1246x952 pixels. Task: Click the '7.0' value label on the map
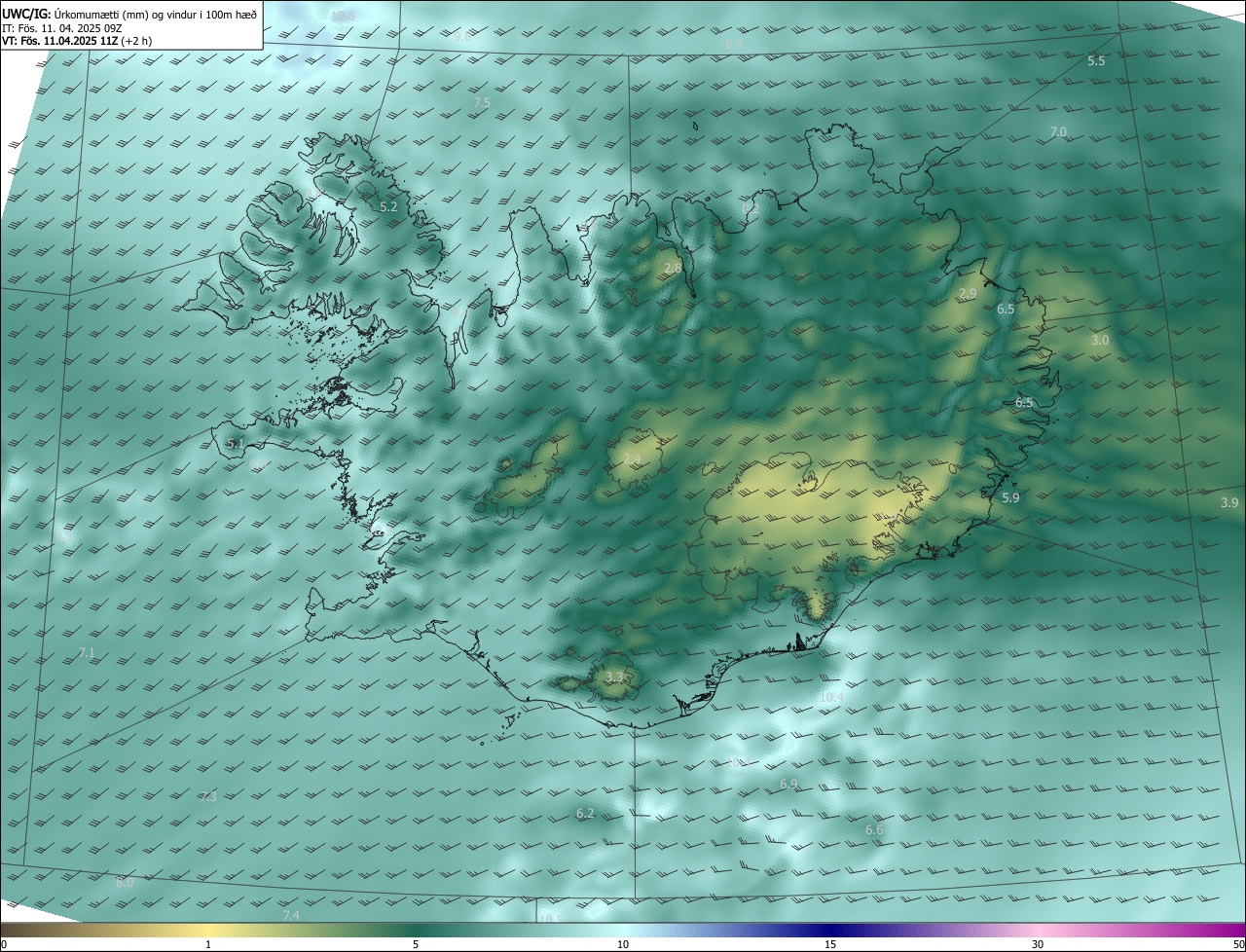click(x=1058, y=131)
